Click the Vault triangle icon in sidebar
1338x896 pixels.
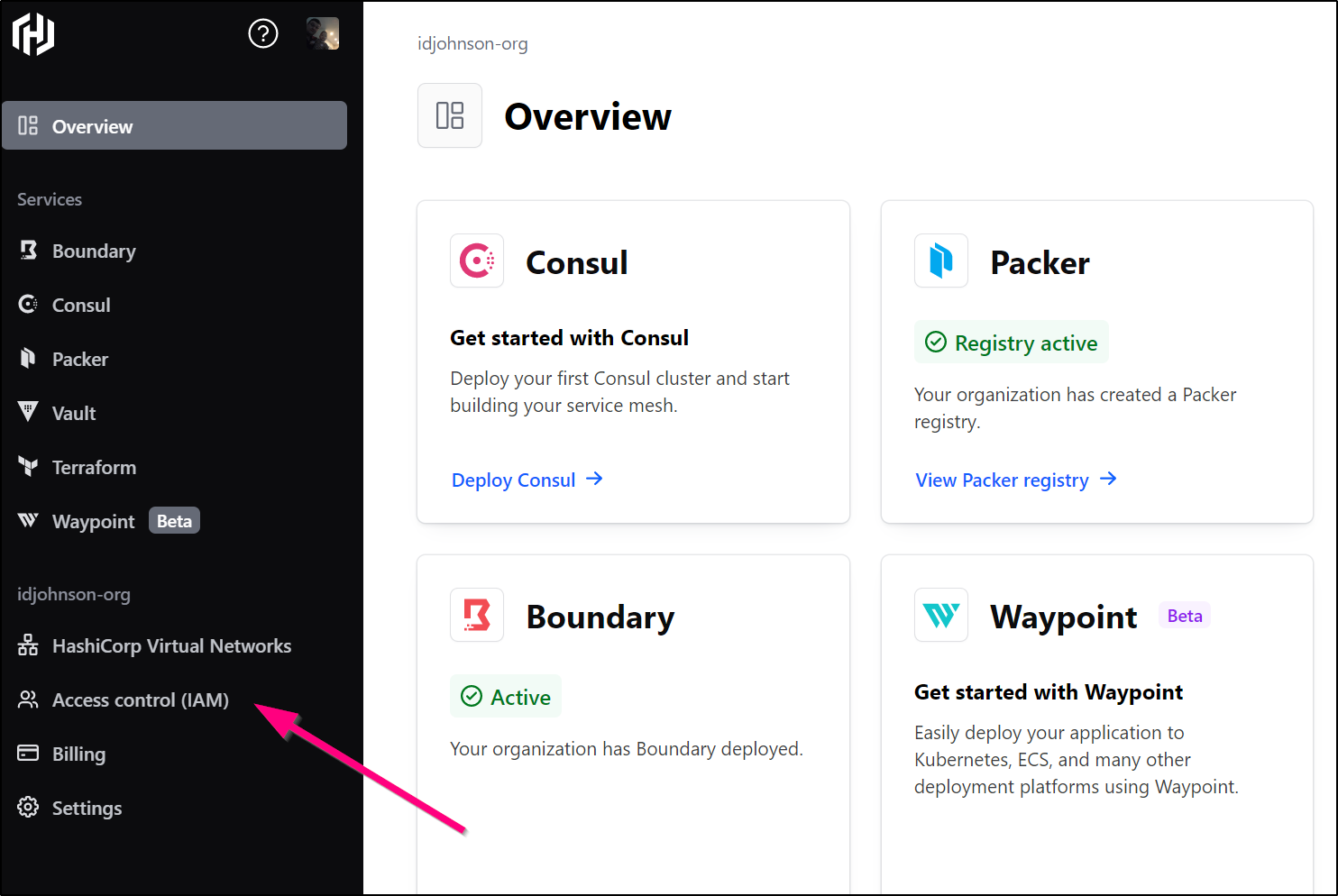point(28,413)
